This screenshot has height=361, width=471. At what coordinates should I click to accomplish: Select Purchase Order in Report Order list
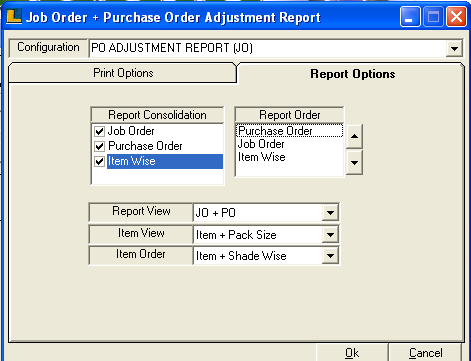289,131
